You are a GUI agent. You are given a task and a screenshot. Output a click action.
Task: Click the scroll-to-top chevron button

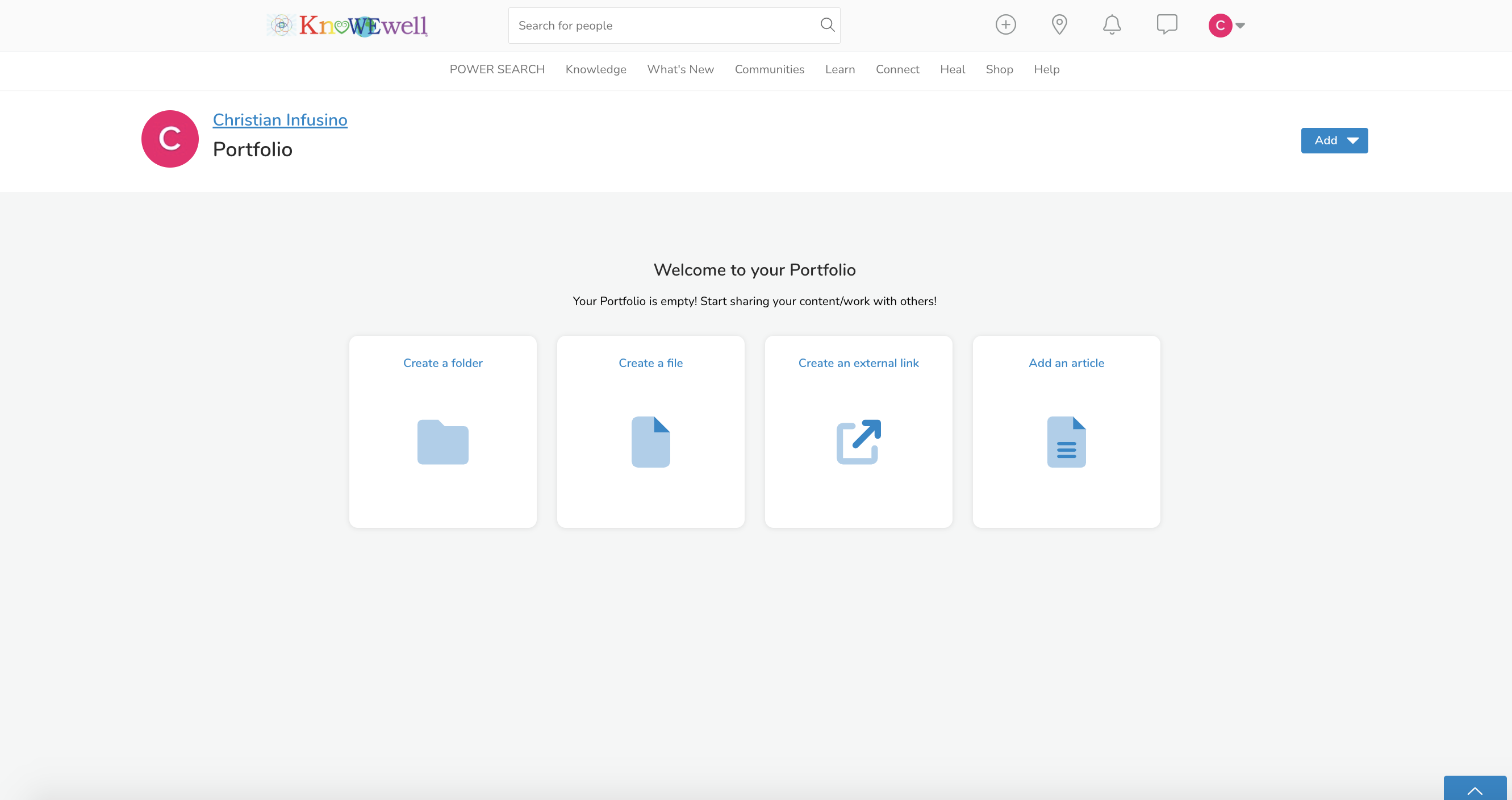pos(1475,788)
